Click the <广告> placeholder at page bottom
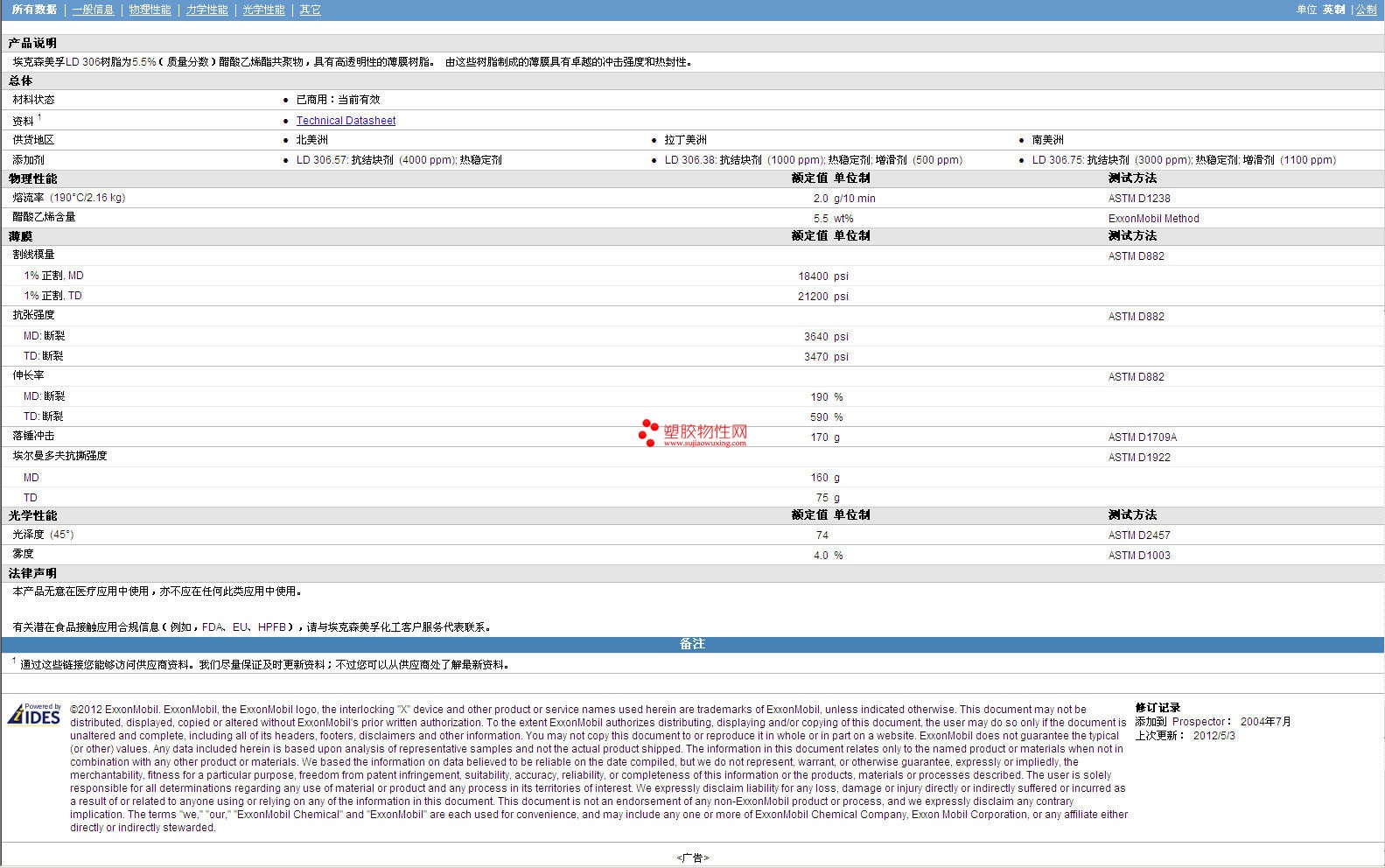Screen dimensions: 1385x868 click(692, 857)
